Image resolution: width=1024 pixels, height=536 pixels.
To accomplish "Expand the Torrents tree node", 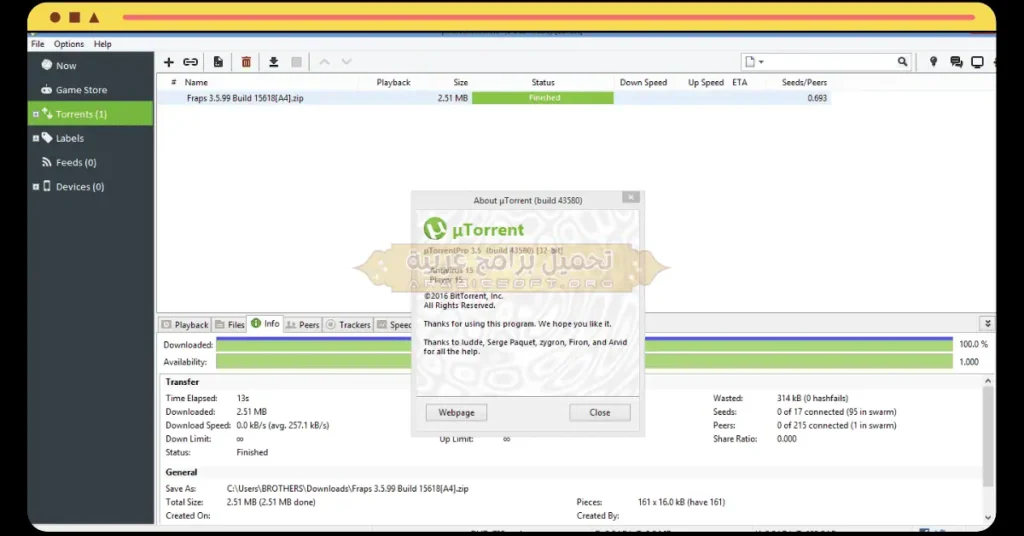I will pos(36,114).
